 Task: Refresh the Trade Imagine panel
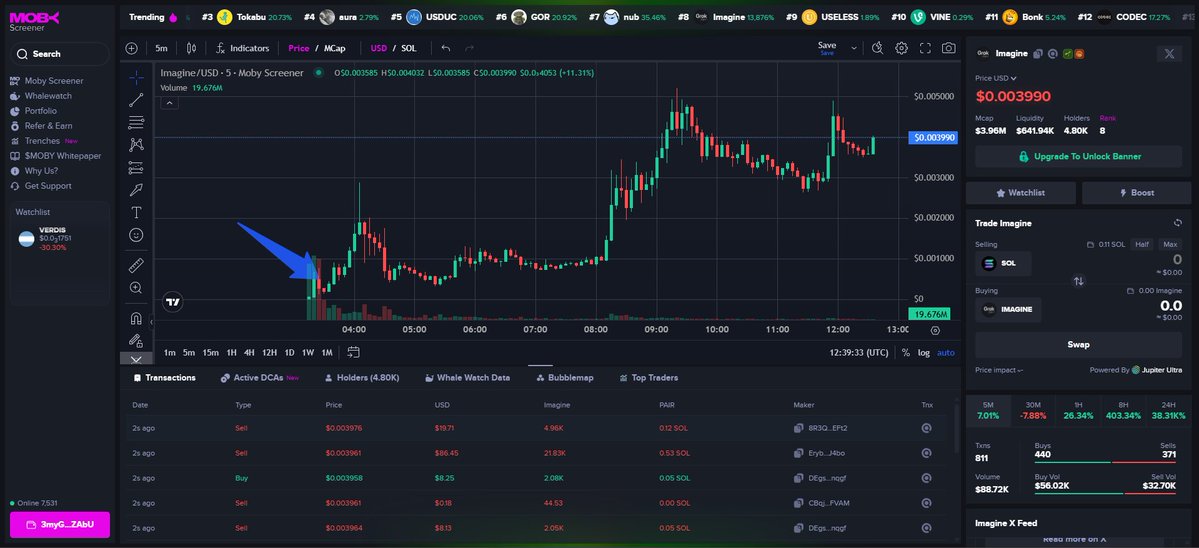click(1178, 223)
